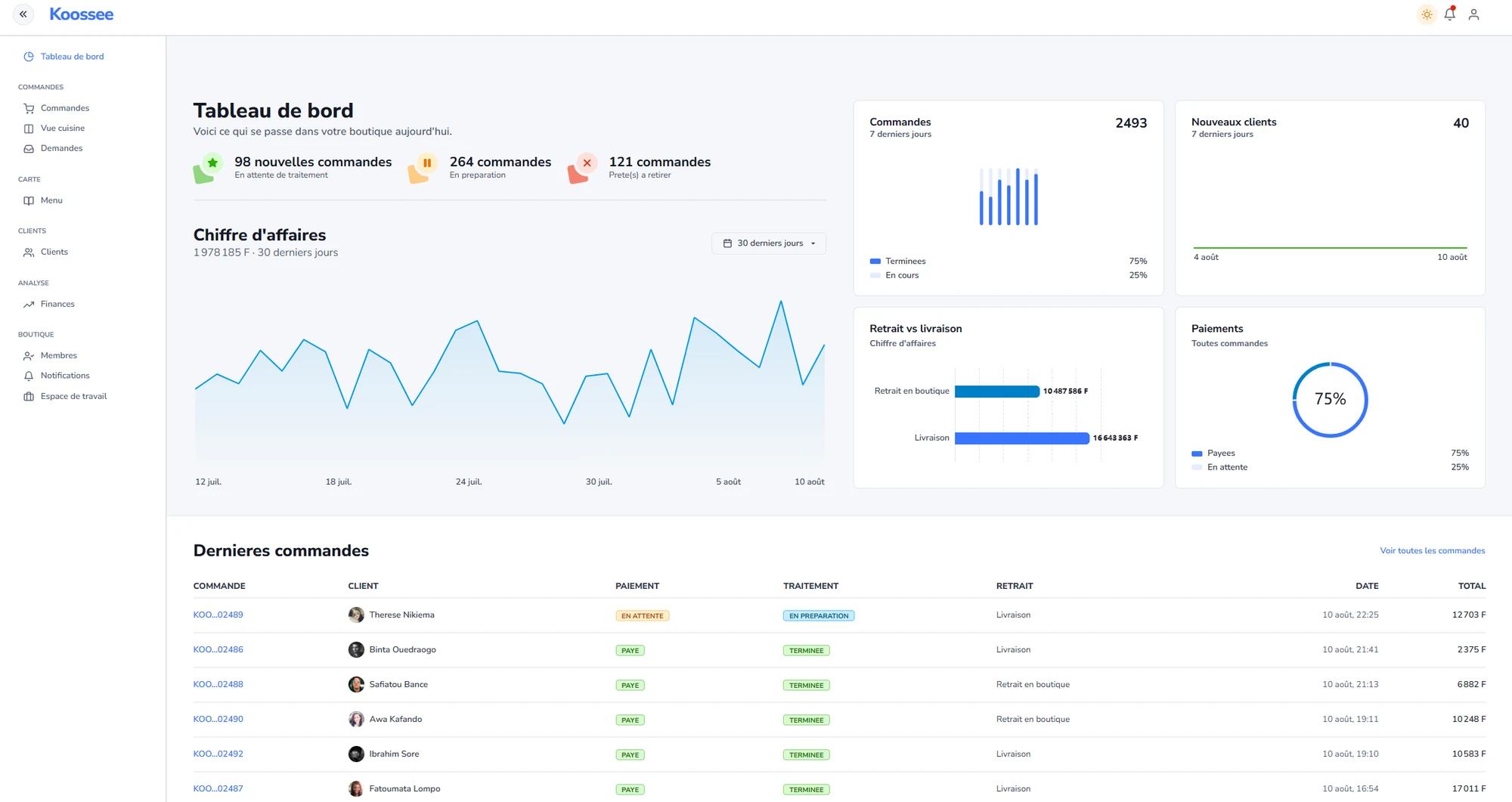This screenshot has width=1512, height=802.
Task: Expand the 30 derniers jours dropdown
Action: (769, 243)
